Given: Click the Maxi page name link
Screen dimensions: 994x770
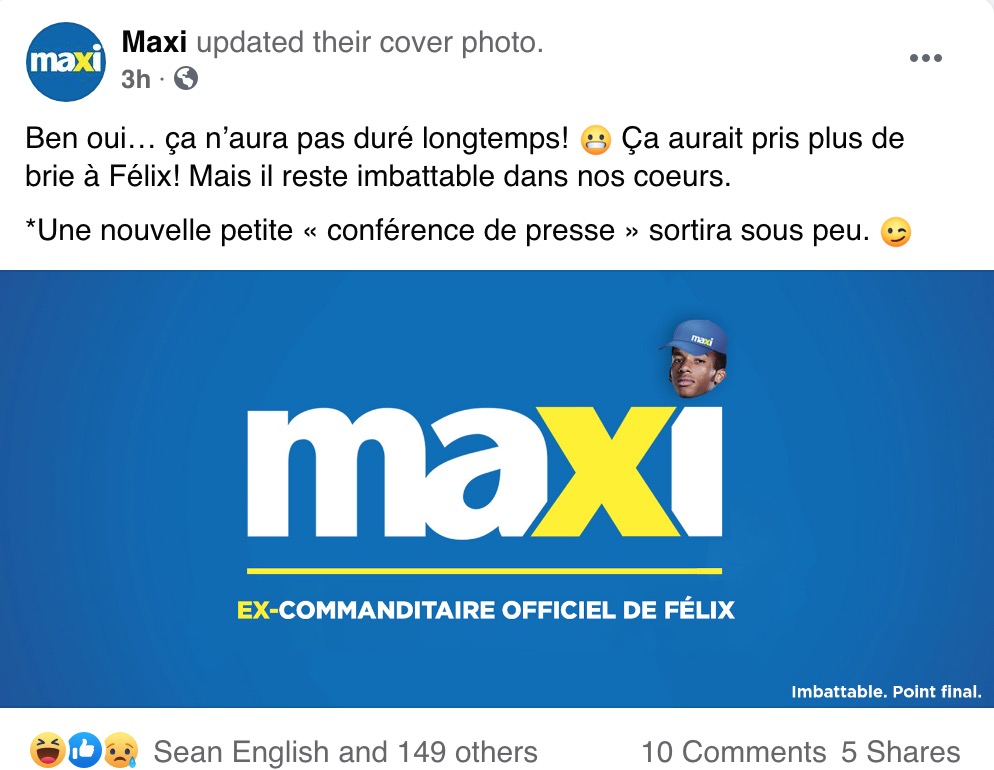Looking at the screenshot, I should (153, 43).
